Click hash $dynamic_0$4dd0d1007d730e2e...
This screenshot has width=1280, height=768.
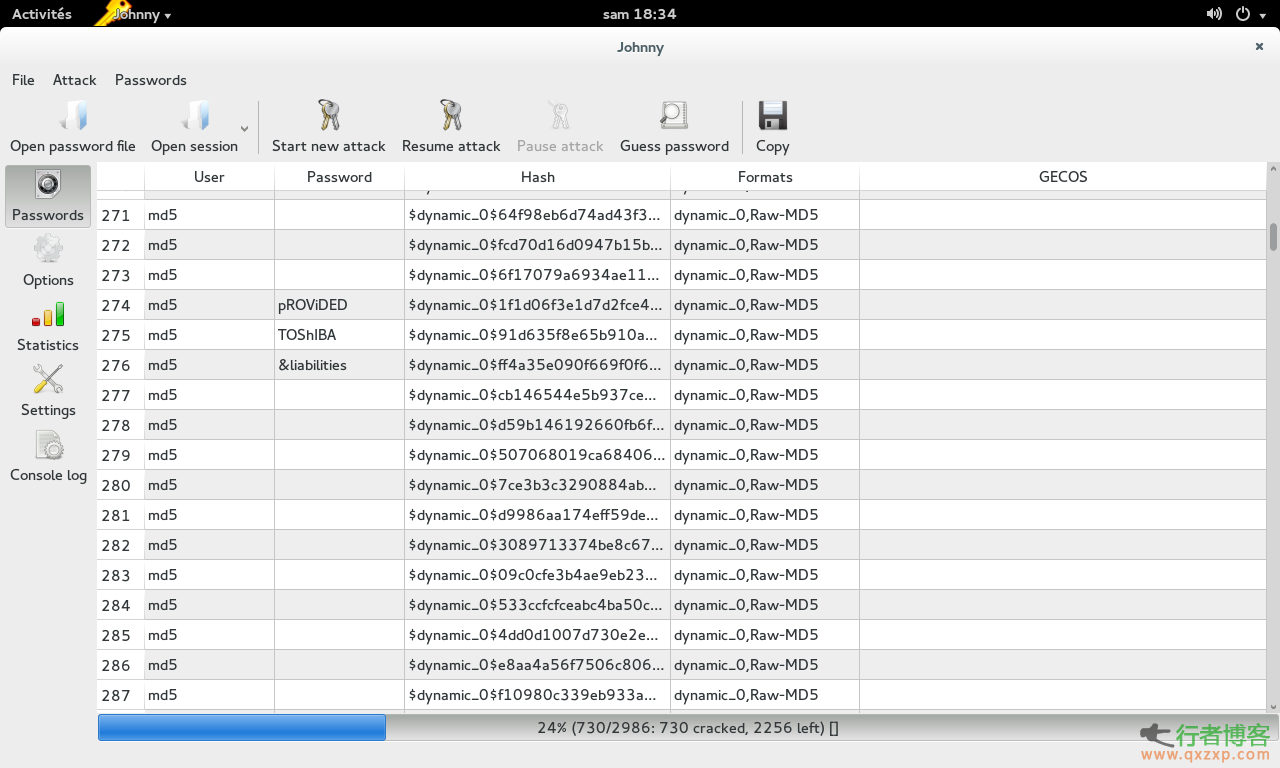click(537, 635)
